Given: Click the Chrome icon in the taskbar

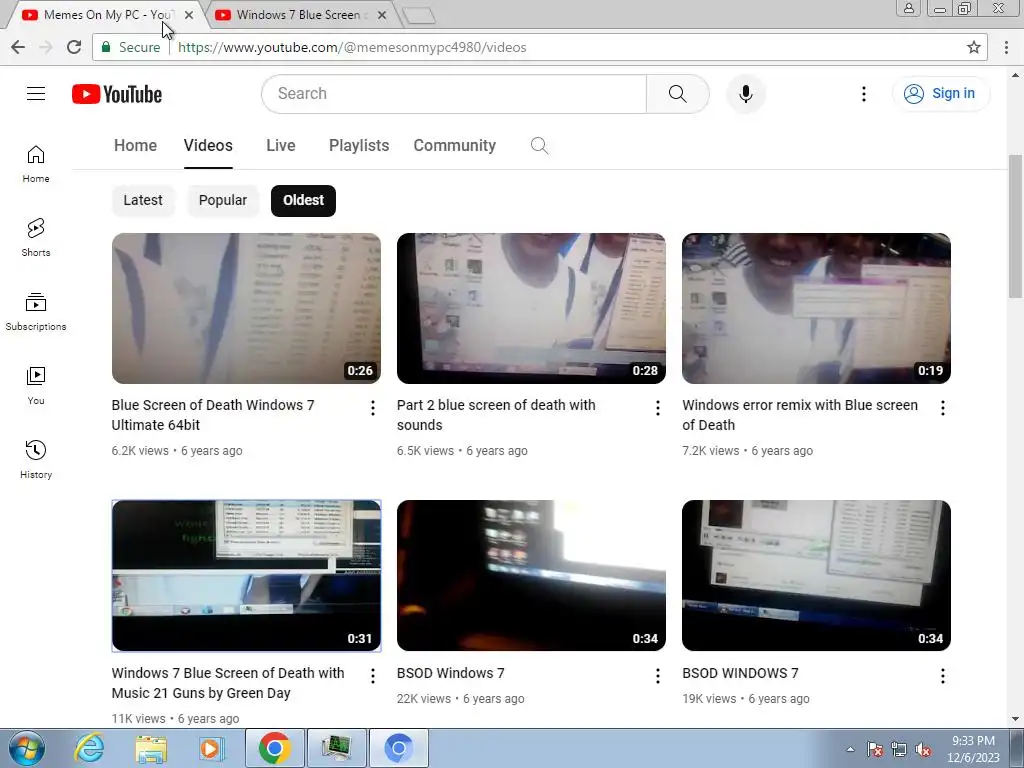Looking at the screenshot, I should pos(275,748).
